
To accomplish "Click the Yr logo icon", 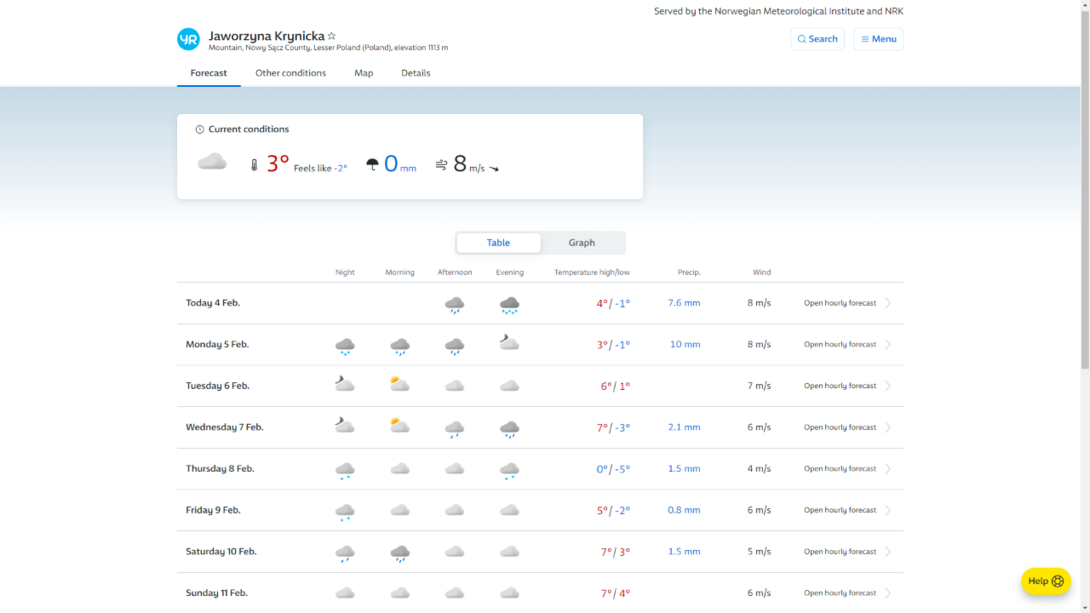I will tap(188, 39).
